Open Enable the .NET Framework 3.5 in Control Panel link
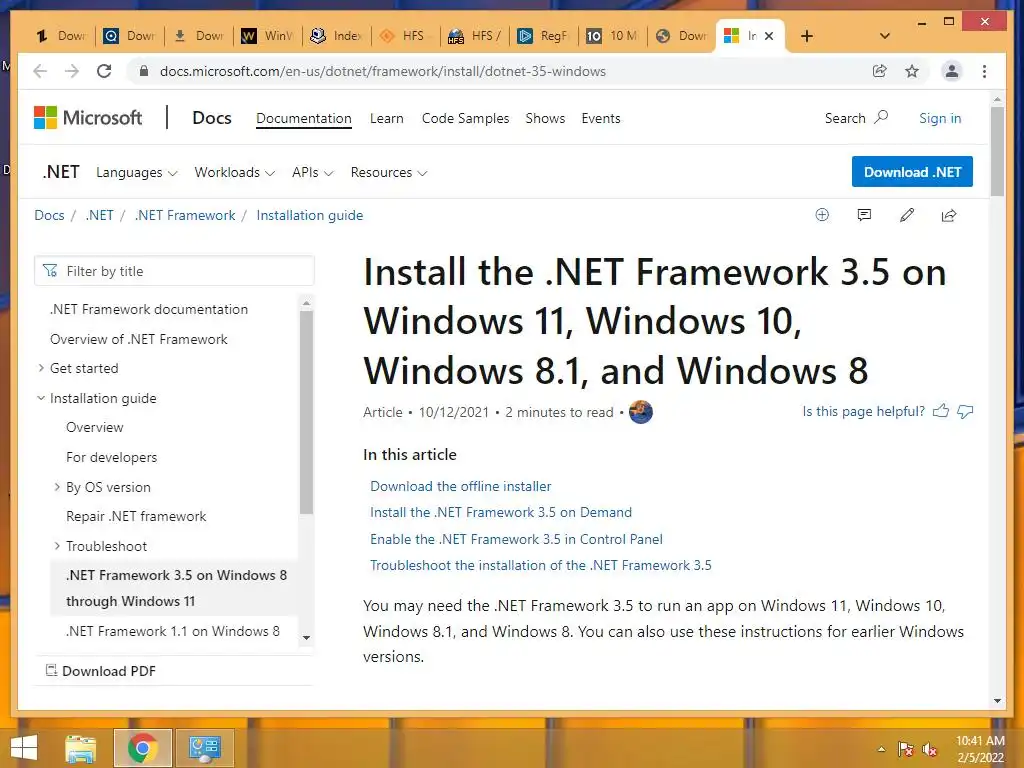This screenshot has width=1024, height=768. click(x=516, y=539)
